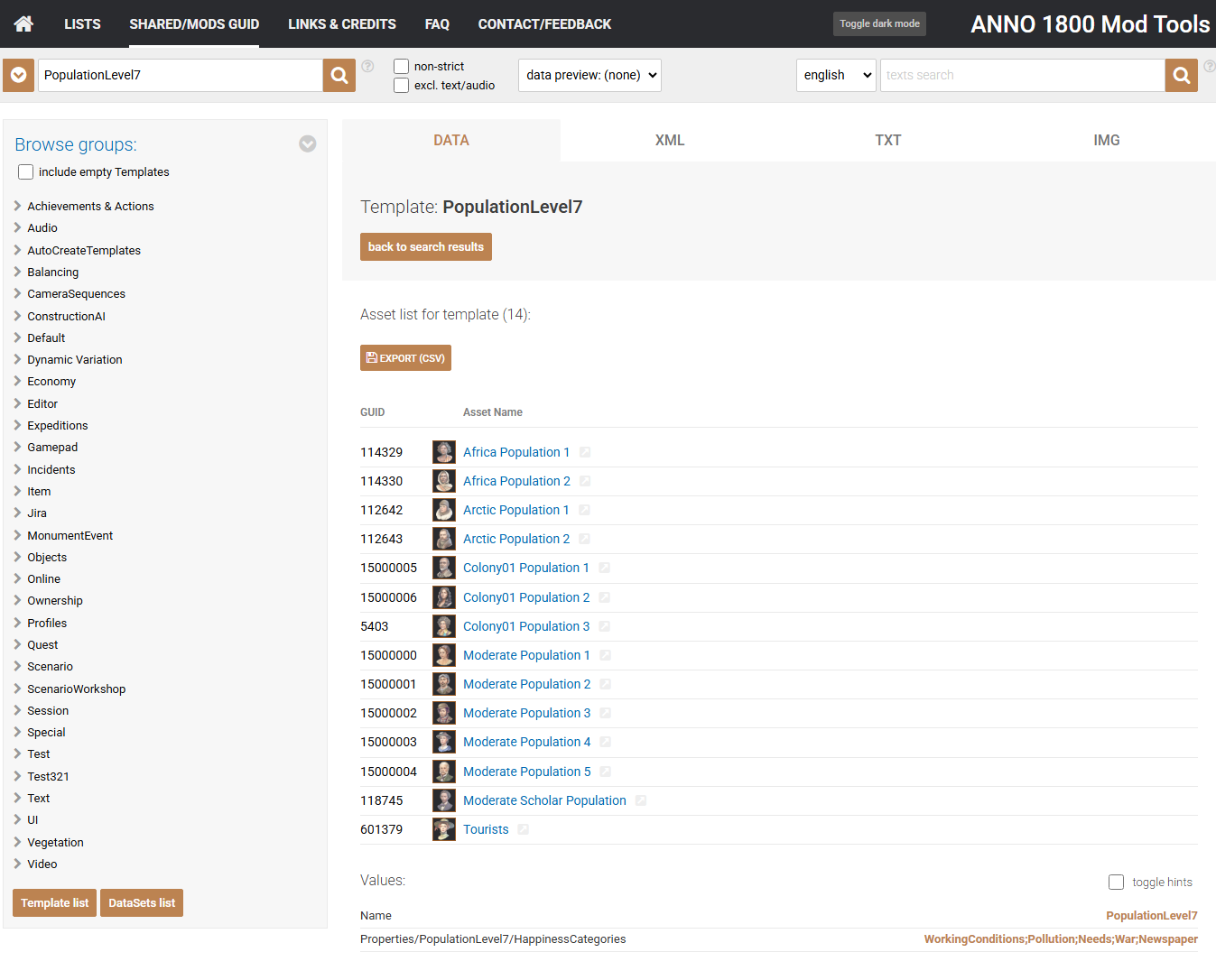1216x980 pixels.
Task: Open external link icon beside Moderate Scholar Population
Action: click(641, 800)
